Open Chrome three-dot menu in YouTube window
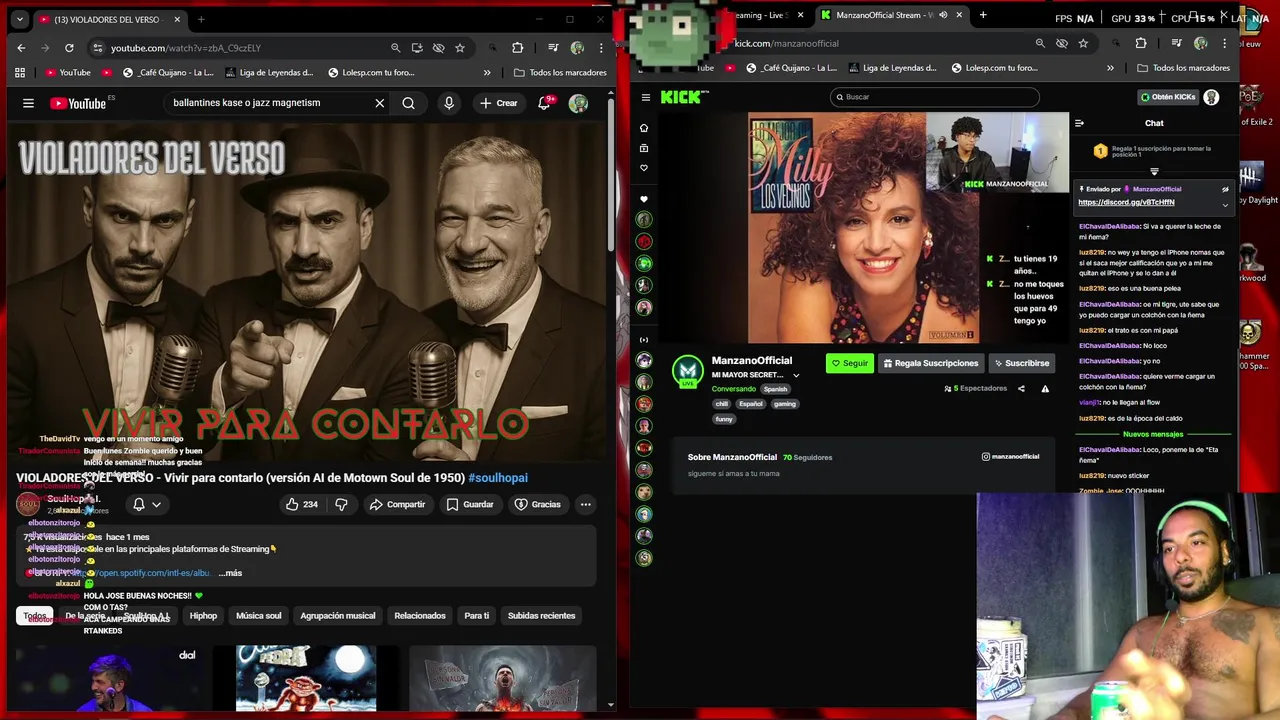Viewport: 1280px width, 720px height. 601,48
